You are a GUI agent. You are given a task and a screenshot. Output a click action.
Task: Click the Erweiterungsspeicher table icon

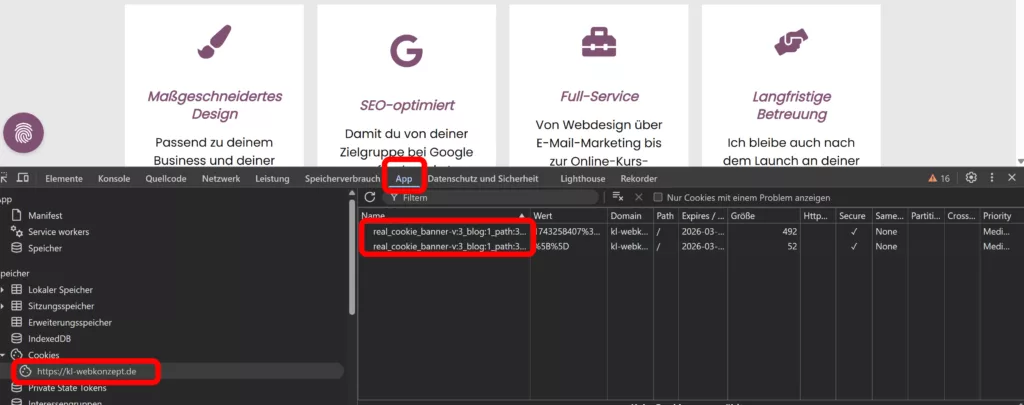pos(17,322)
